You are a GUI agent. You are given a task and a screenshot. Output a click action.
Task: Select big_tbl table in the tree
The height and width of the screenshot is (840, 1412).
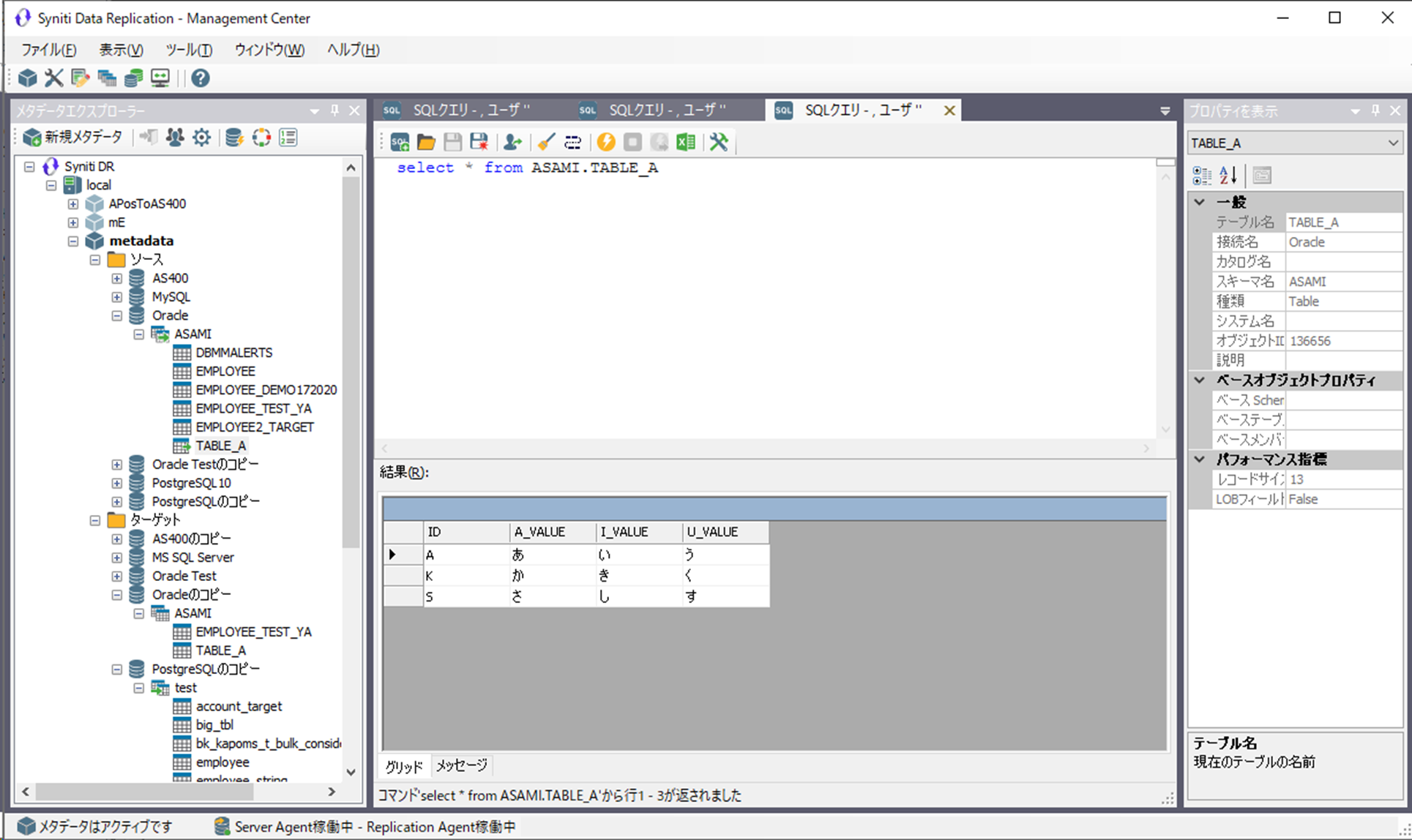[x=214, y=725]
